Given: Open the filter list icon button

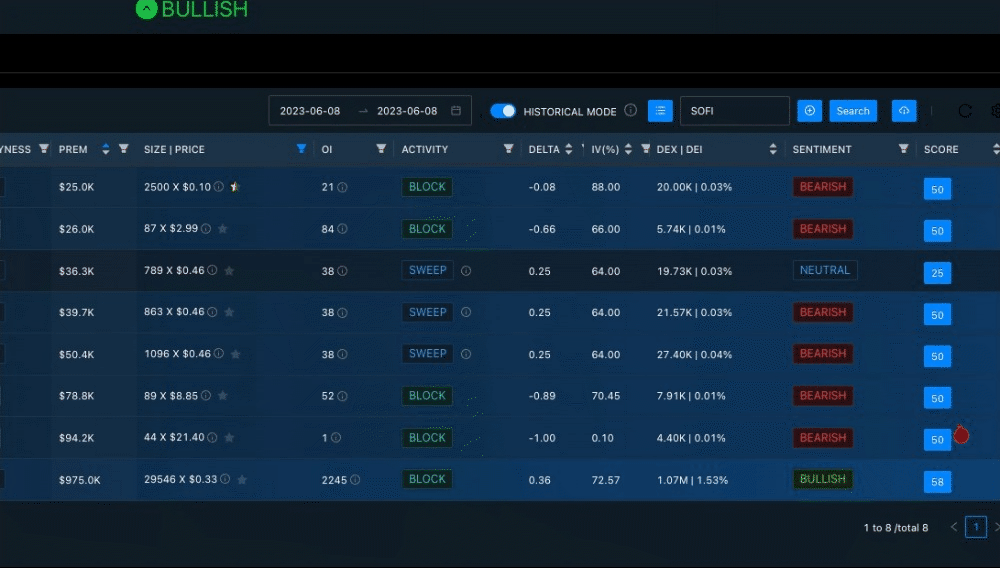Looking at the screenshot, I should [660, 111].
